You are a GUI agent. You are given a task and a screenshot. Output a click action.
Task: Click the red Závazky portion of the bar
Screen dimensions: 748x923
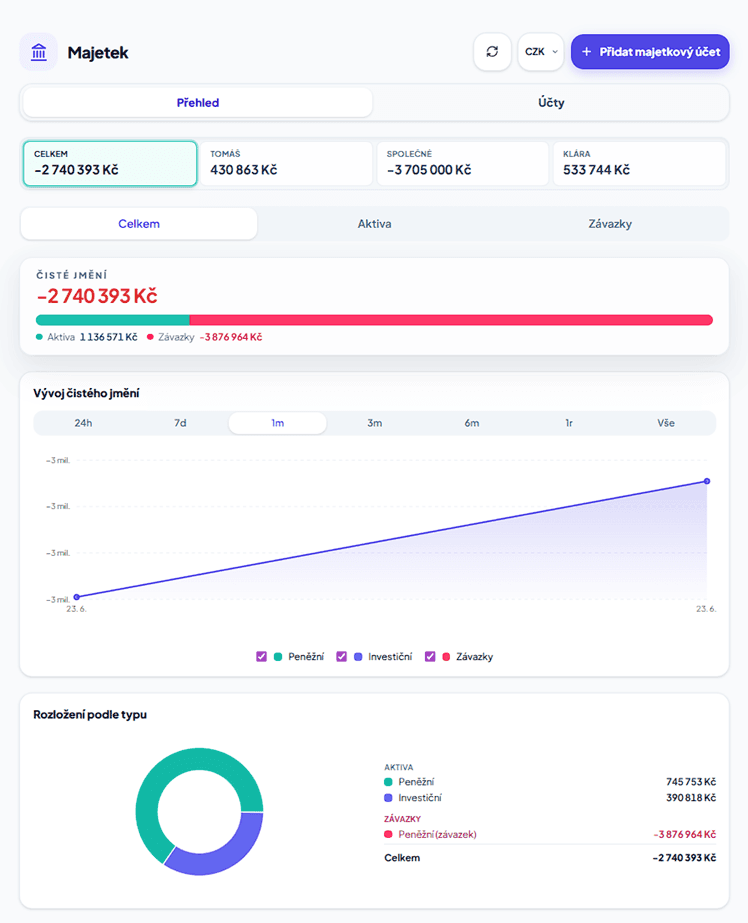451,320
